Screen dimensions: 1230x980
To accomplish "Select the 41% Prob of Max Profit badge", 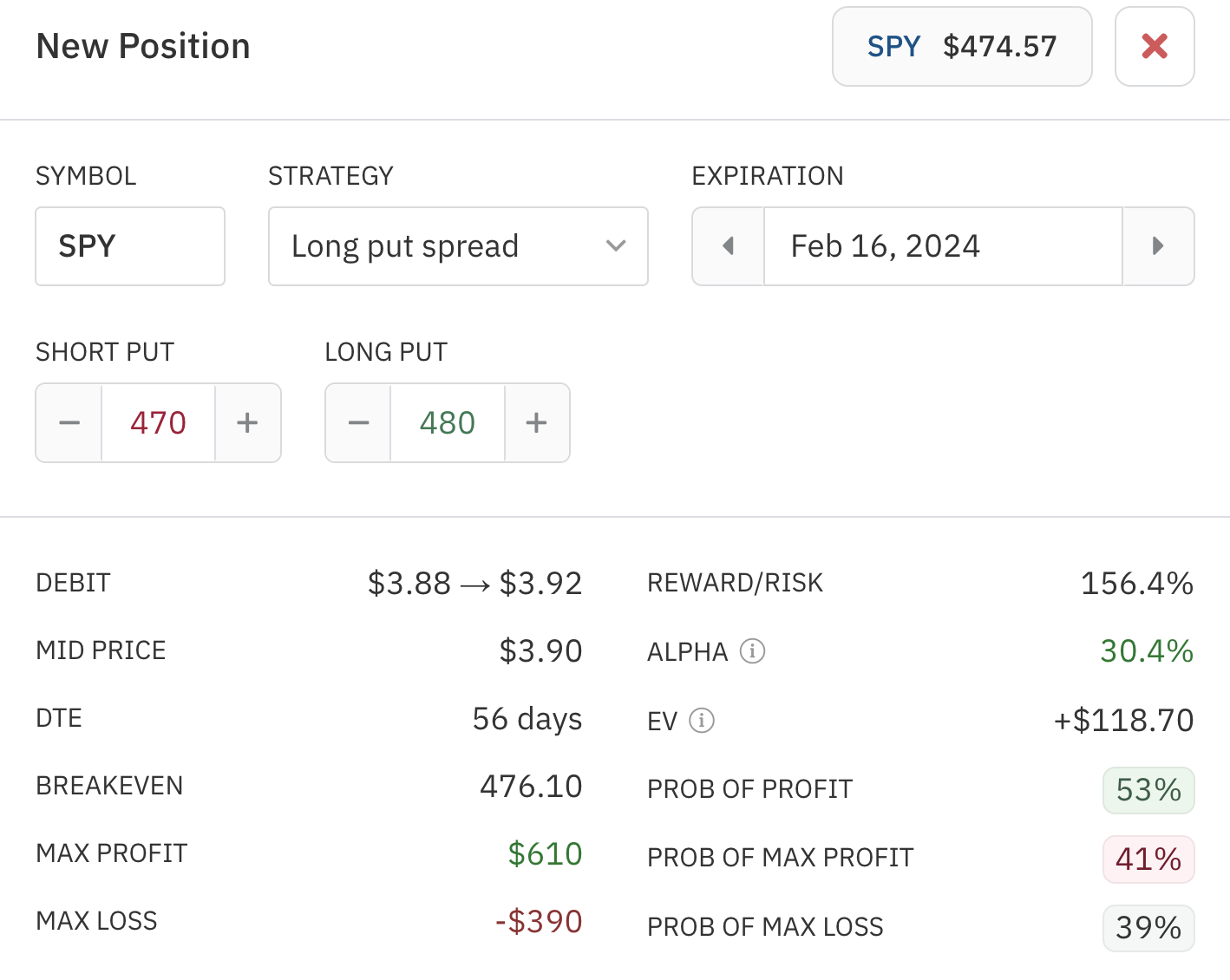I will click(x=1148, y=859).
